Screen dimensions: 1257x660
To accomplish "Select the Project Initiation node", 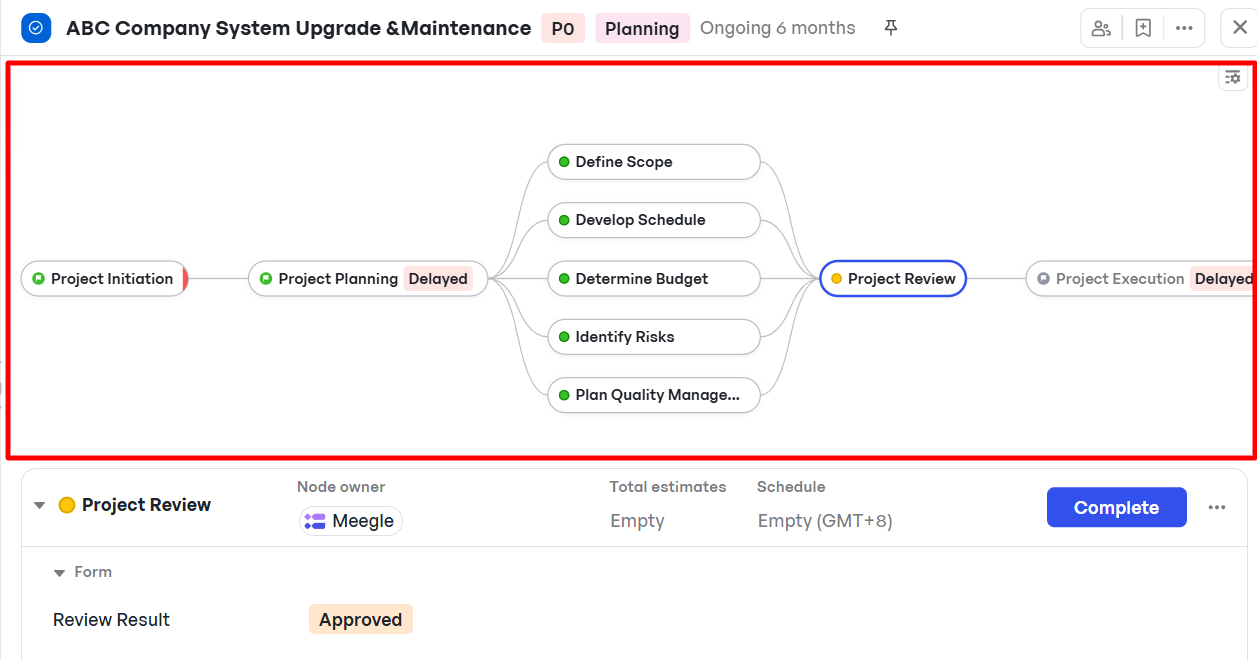I will point(104,279).
